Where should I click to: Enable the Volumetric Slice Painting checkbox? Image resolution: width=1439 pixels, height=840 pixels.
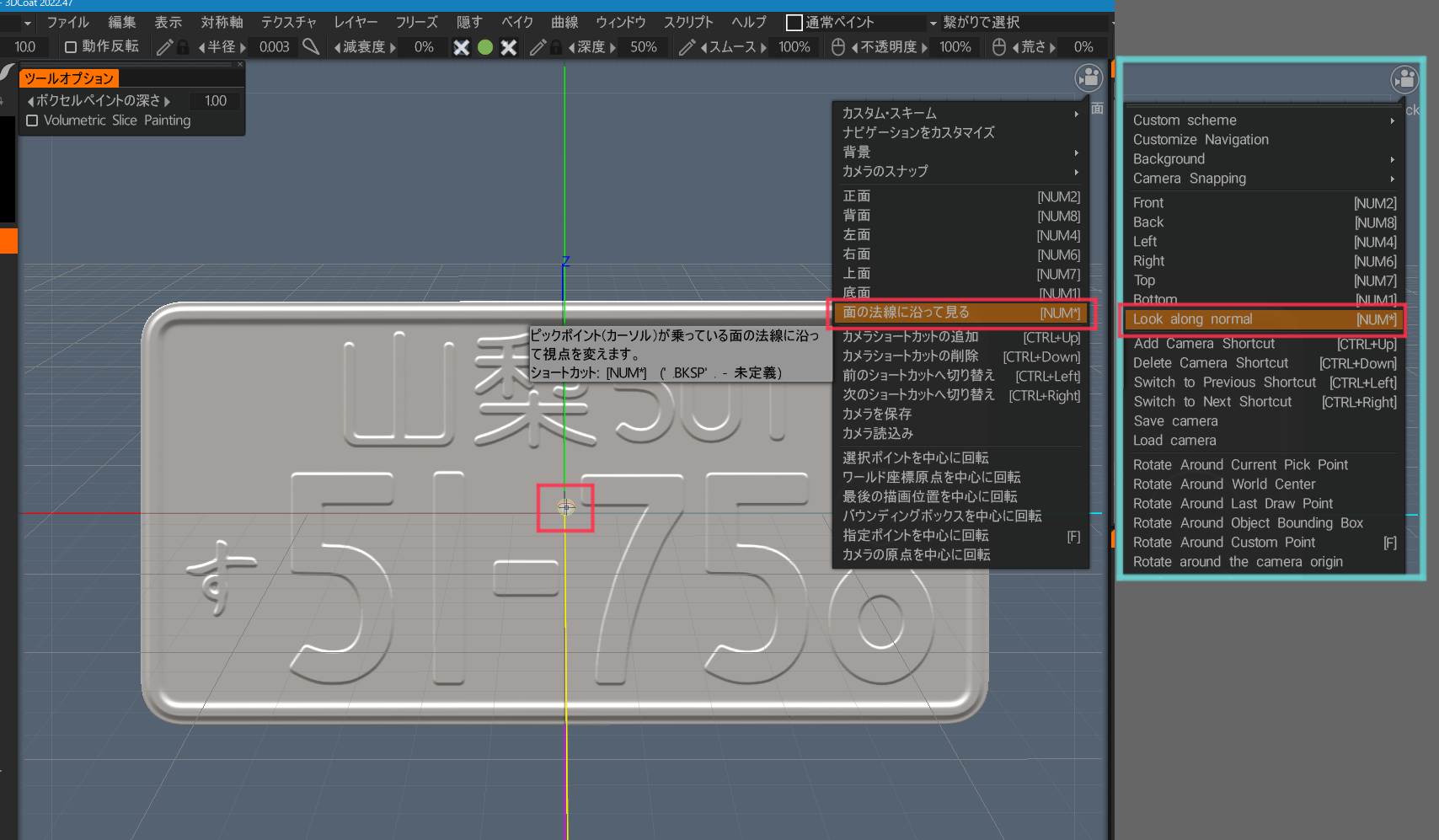(x=32, y=120)
